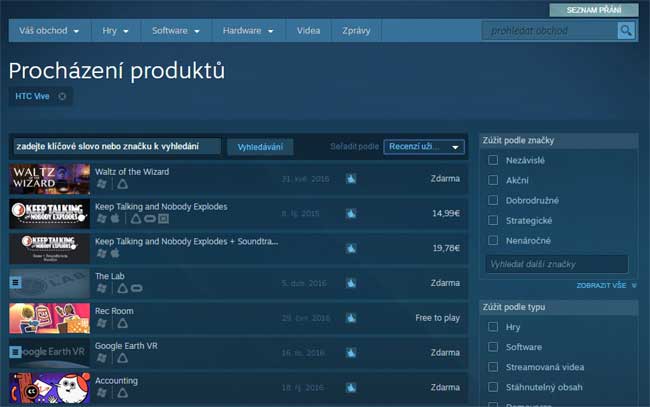Viewport: 650px width, 407px height.
Task: Click VR icon on Keep Talking + Soundtrack row
Action: pos(351,248)
